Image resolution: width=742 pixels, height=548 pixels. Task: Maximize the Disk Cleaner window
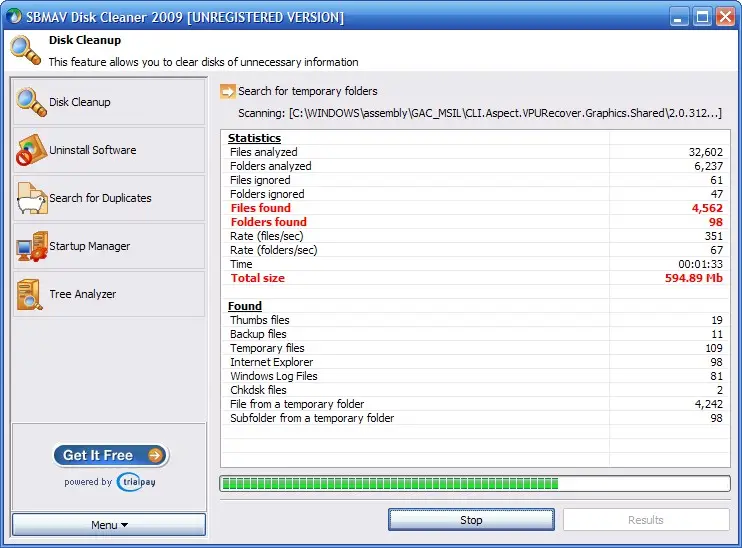point(702,17)
